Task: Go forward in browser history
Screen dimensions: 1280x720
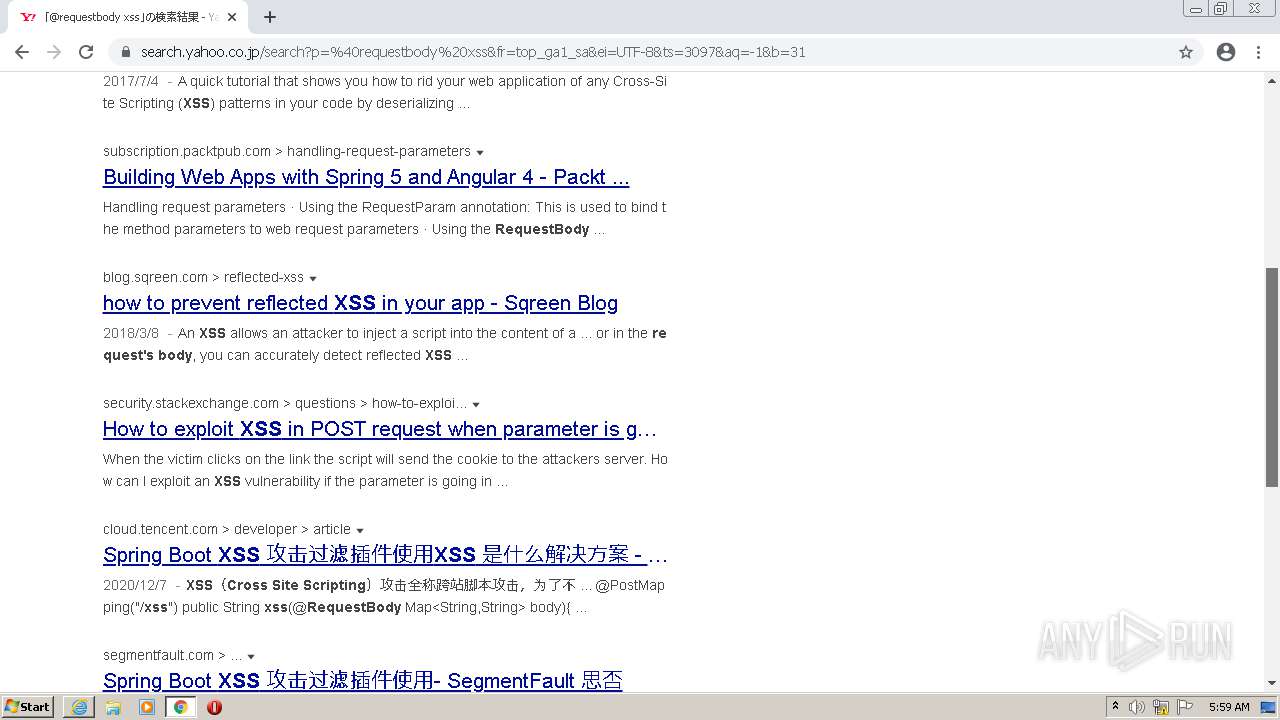Action: (x=54, y=52)
